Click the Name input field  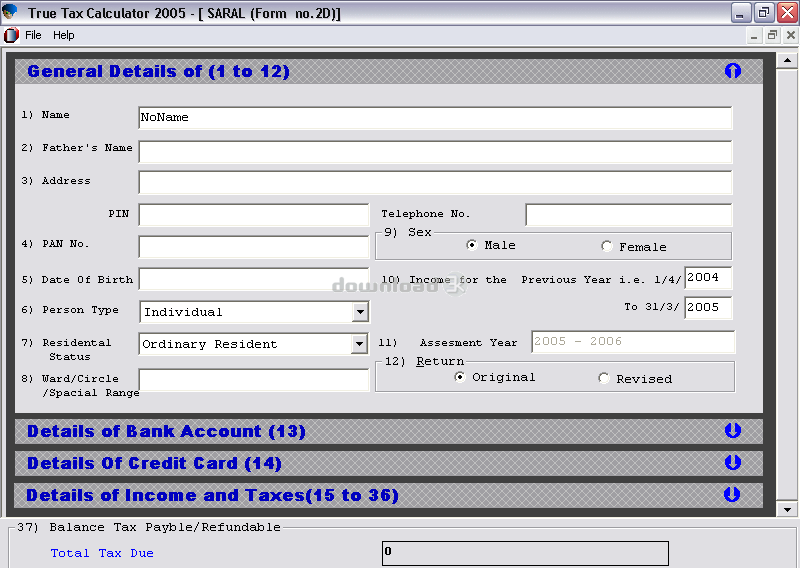pyautogui.click(x=435, y=118)
